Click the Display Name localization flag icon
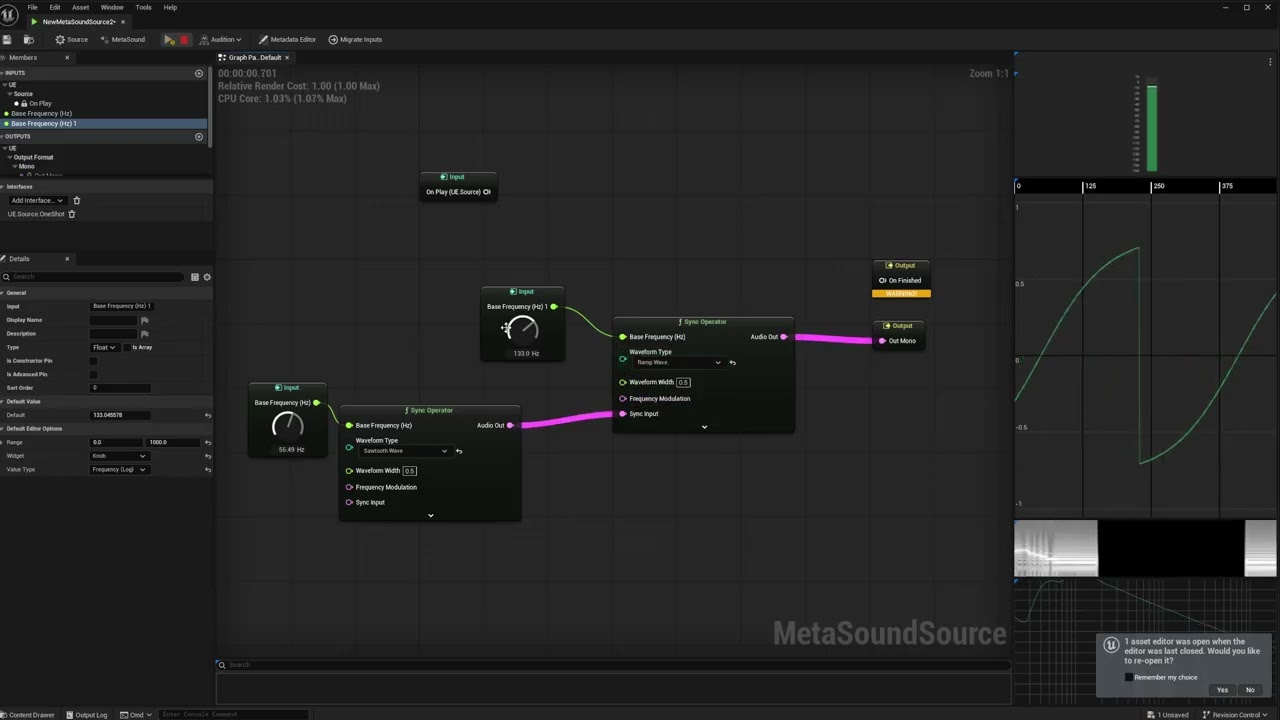The image size is (1280, 720). (144, 320)
